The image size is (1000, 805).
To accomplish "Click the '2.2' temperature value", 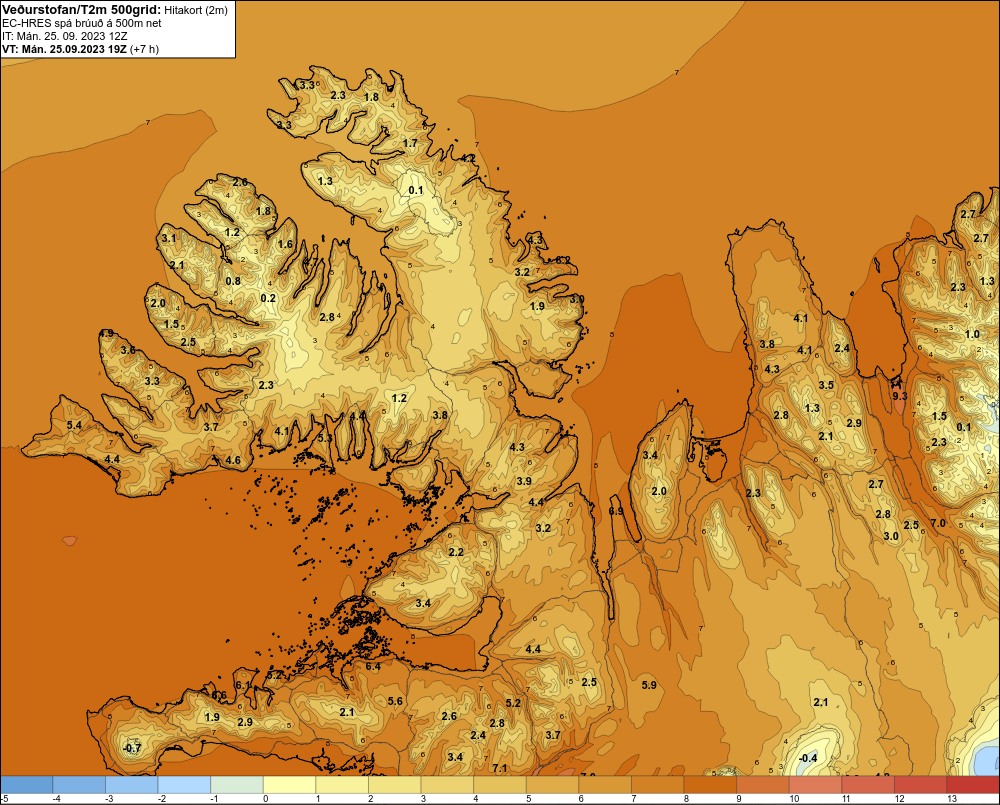I will [x=456, y=552].
